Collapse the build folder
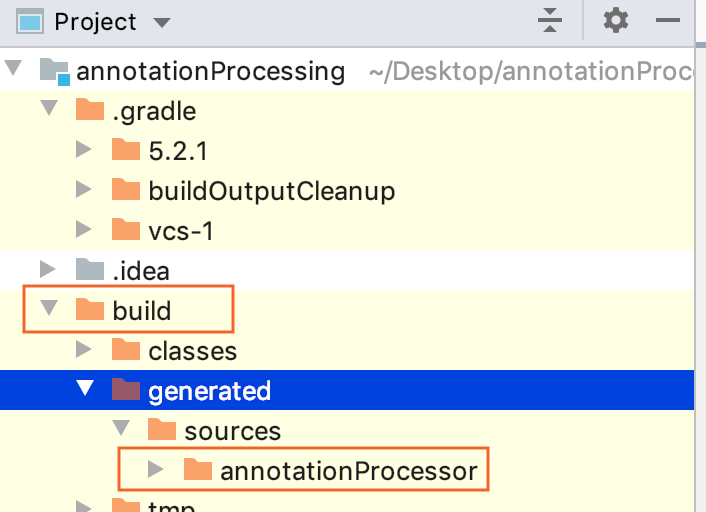706x512 pixels. (50, 310)
